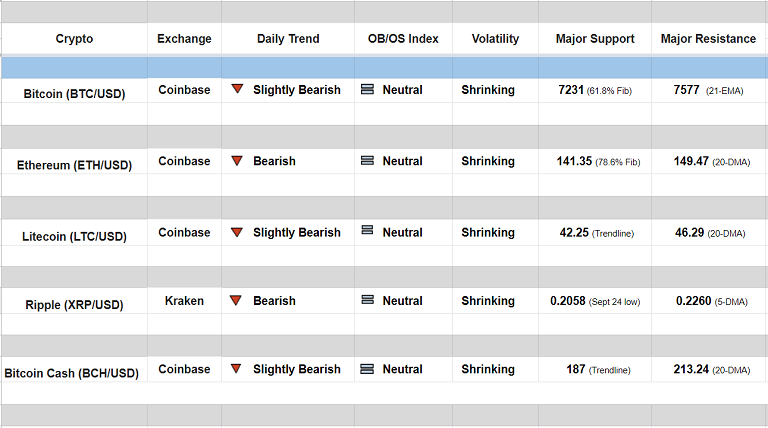
Task: Click the 7231 Bitcoin major support value
Action: [572, 90]
